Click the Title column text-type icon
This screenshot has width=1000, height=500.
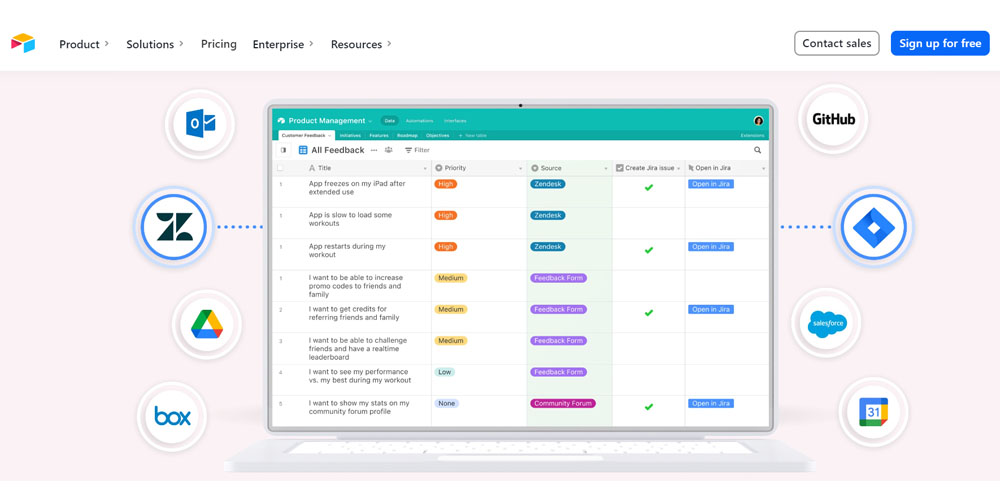(312, 168)
